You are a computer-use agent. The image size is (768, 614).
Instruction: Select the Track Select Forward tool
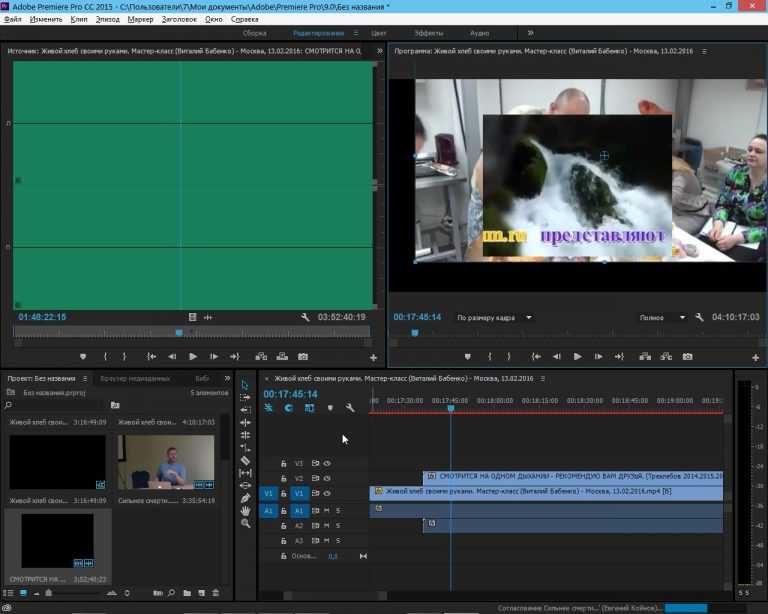(x=245, y=397)
